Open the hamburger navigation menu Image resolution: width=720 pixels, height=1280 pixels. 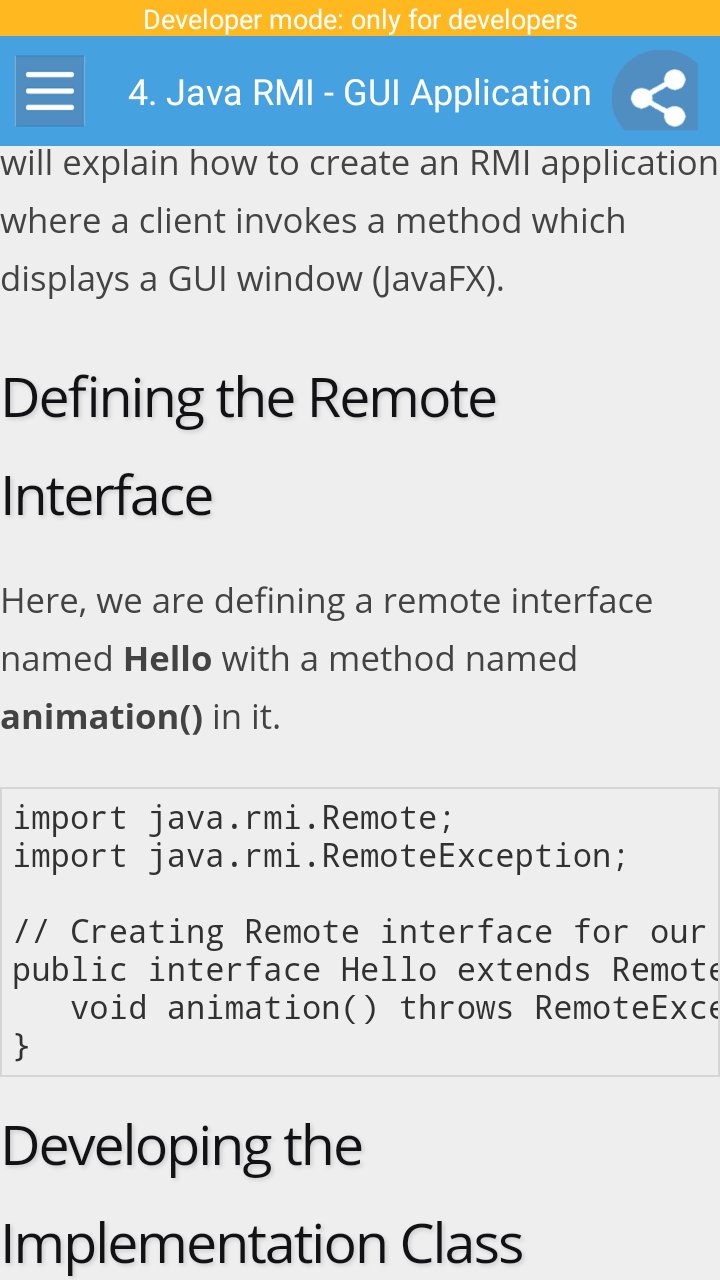click(50, 91)
